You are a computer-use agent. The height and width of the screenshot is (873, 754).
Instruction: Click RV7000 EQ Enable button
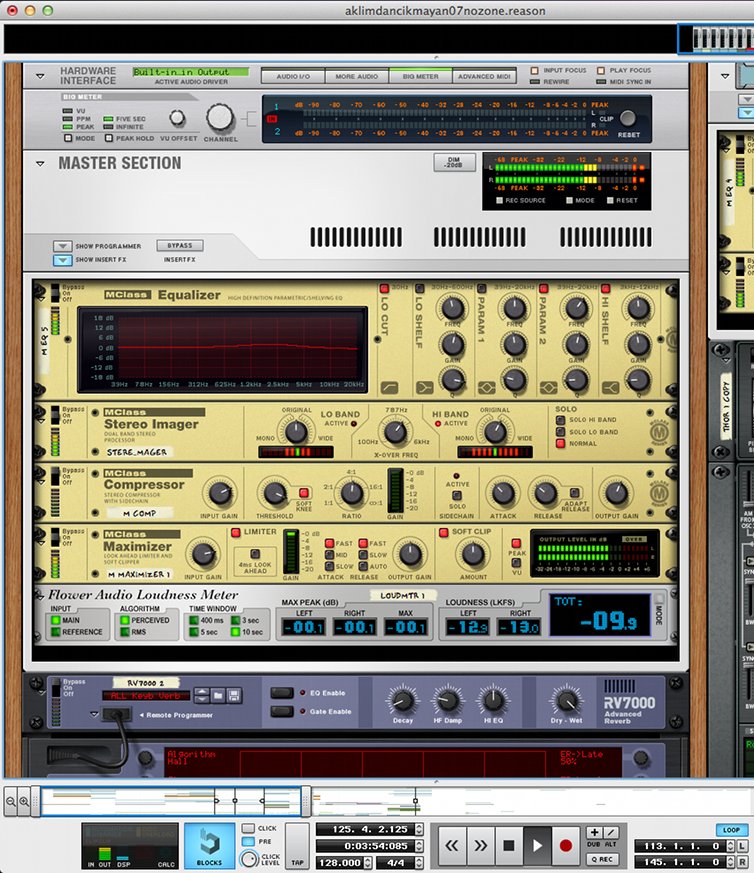[282, 693]
